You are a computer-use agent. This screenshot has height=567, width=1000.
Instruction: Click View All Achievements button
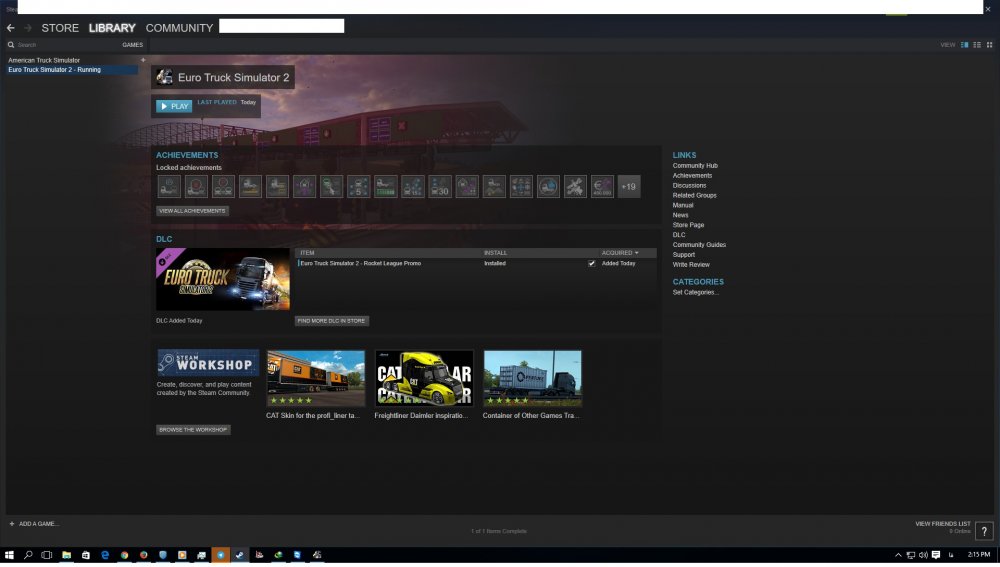192,211
